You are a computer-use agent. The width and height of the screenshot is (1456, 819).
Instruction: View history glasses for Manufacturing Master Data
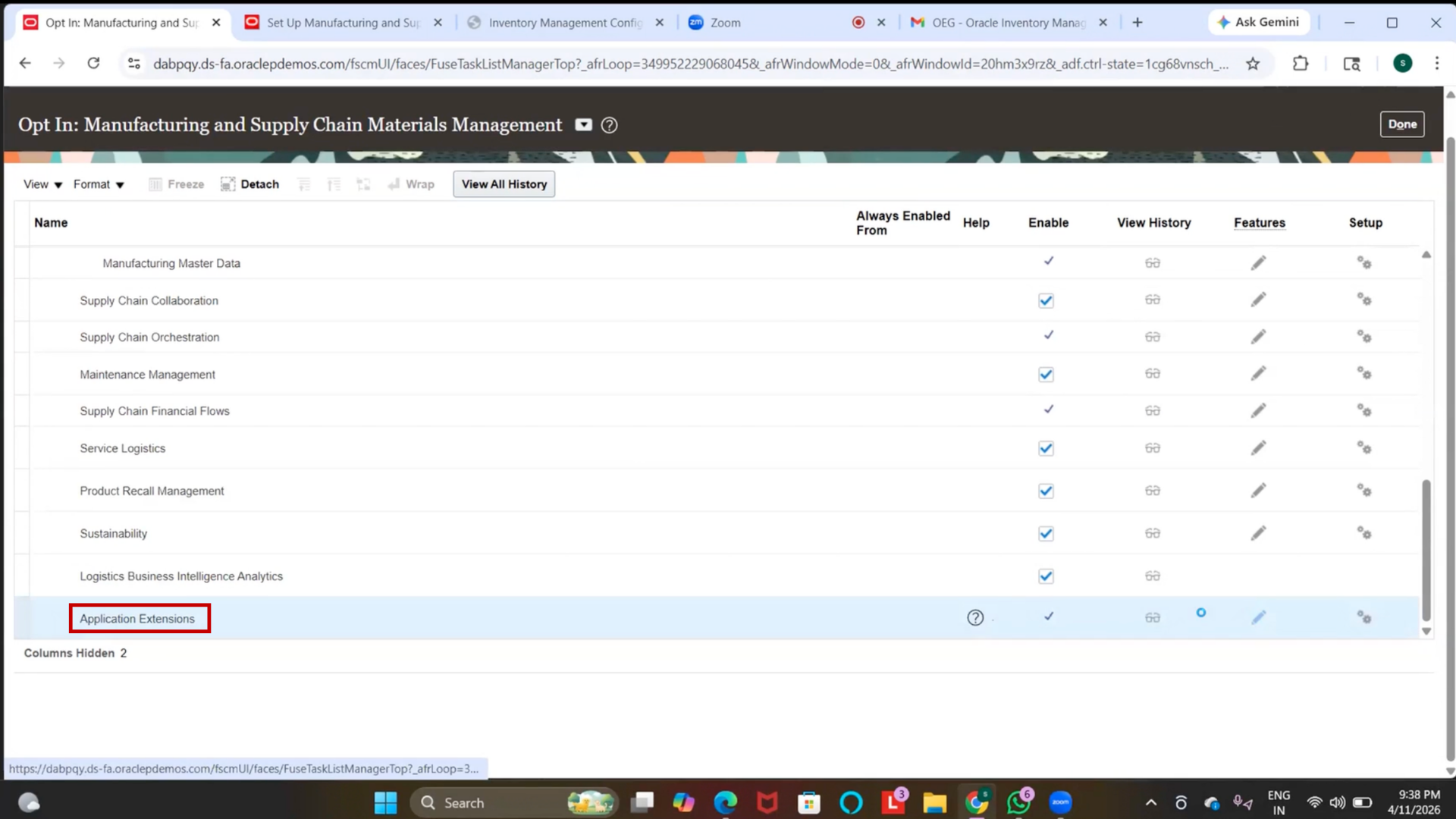[x=1153, y=263]
